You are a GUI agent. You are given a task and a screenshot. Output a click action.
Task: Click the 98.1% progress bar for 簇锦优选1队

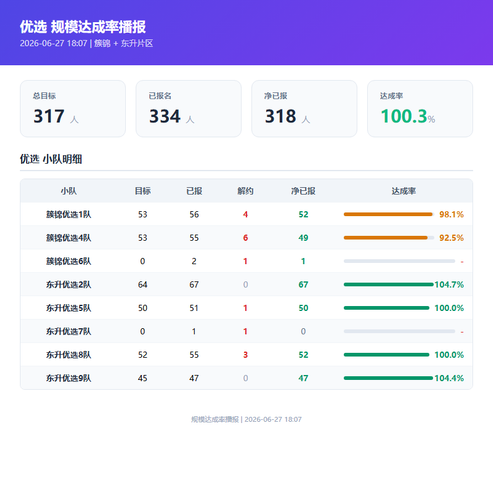[x=389, y=214]
